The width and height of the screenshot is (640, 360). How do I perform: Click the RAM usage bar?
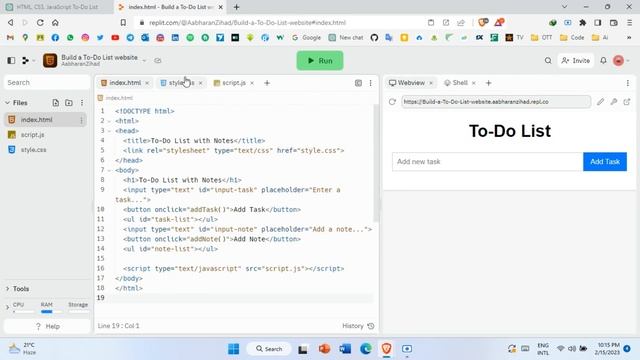tap(50, 311)
